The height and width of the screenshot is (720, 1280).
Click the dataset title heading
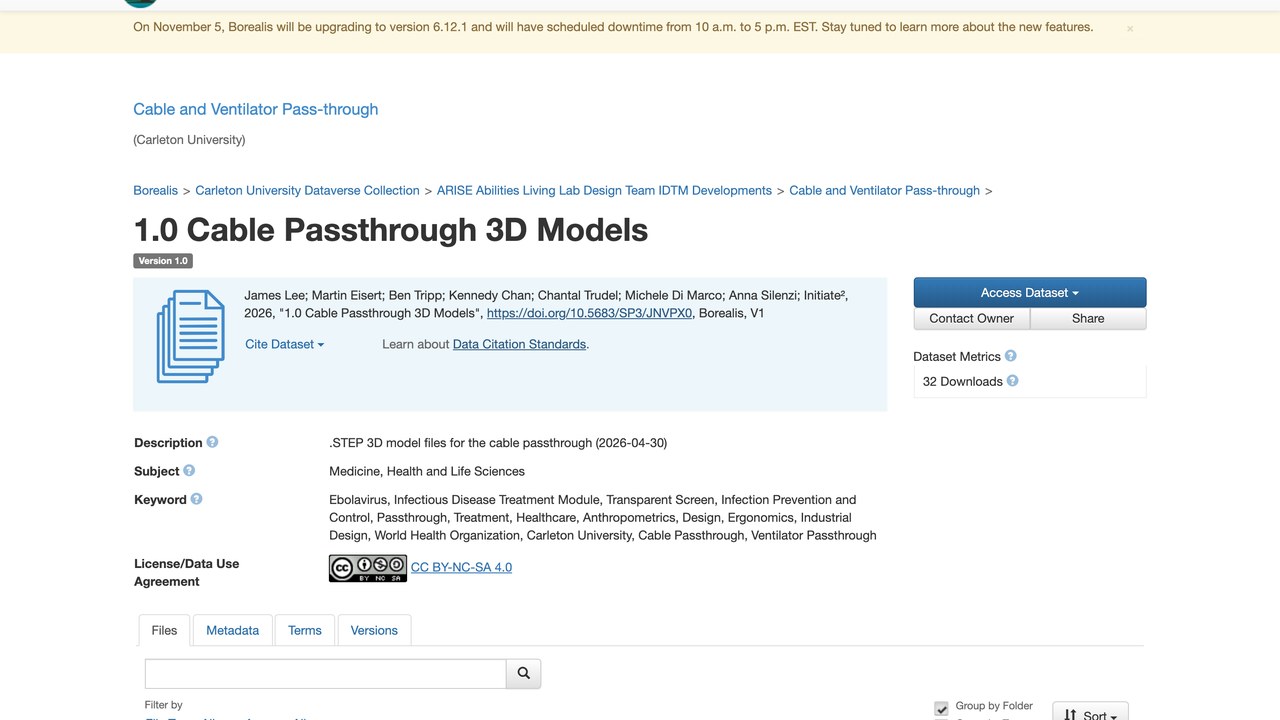pos(391,230)
